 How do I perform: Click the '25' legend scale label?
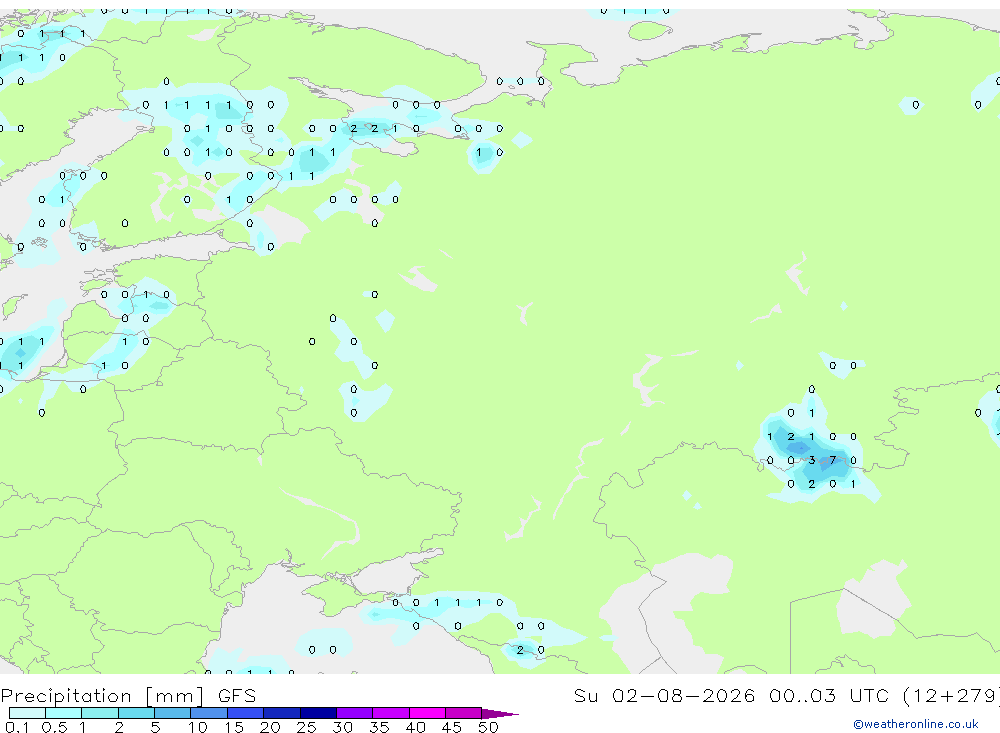pyautogui.click(x=306, y=727)
